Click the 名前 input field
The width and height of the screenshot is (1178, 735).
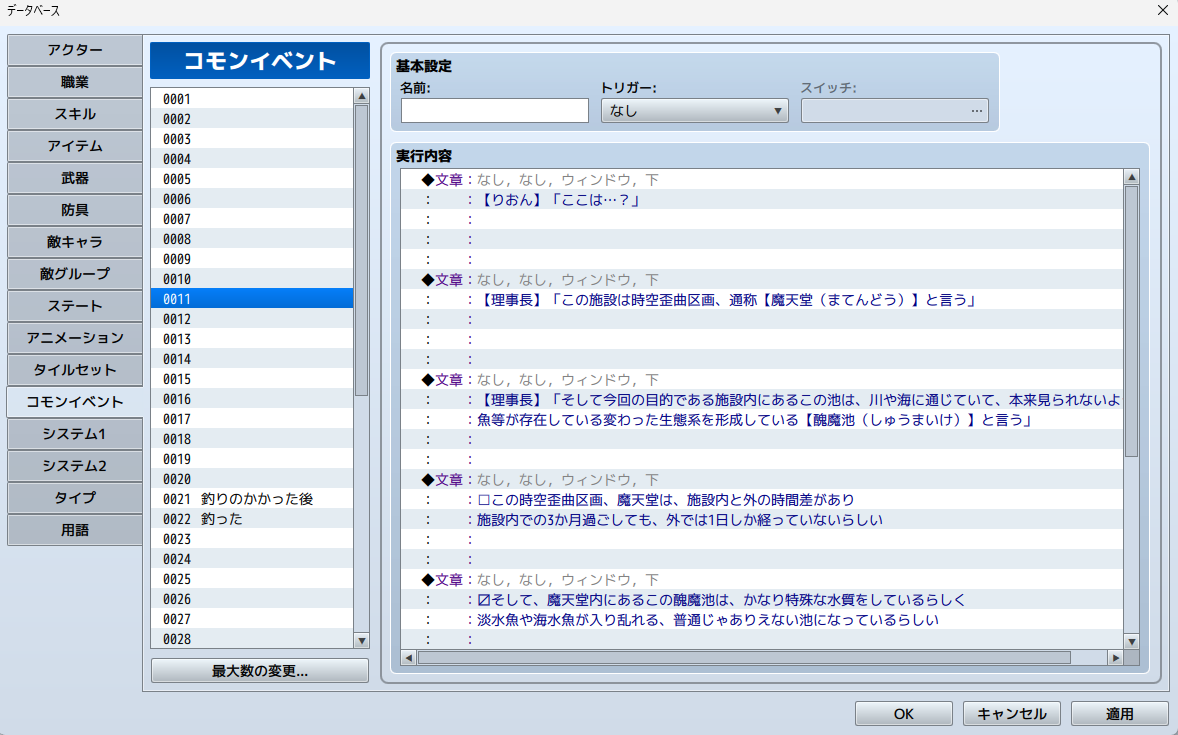[494, 110]
